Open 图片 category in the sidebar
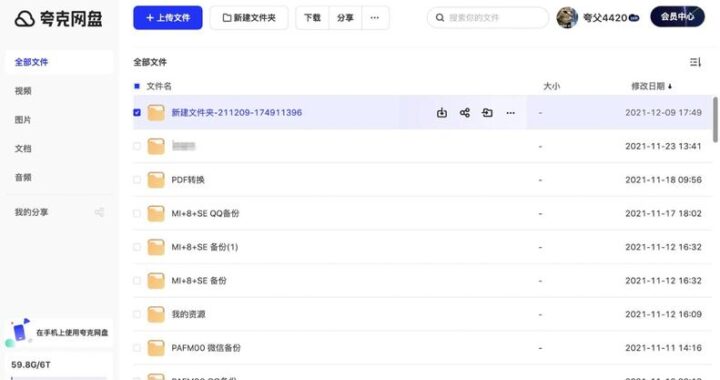Screen dimensions: 720x380 coord(23,120)
